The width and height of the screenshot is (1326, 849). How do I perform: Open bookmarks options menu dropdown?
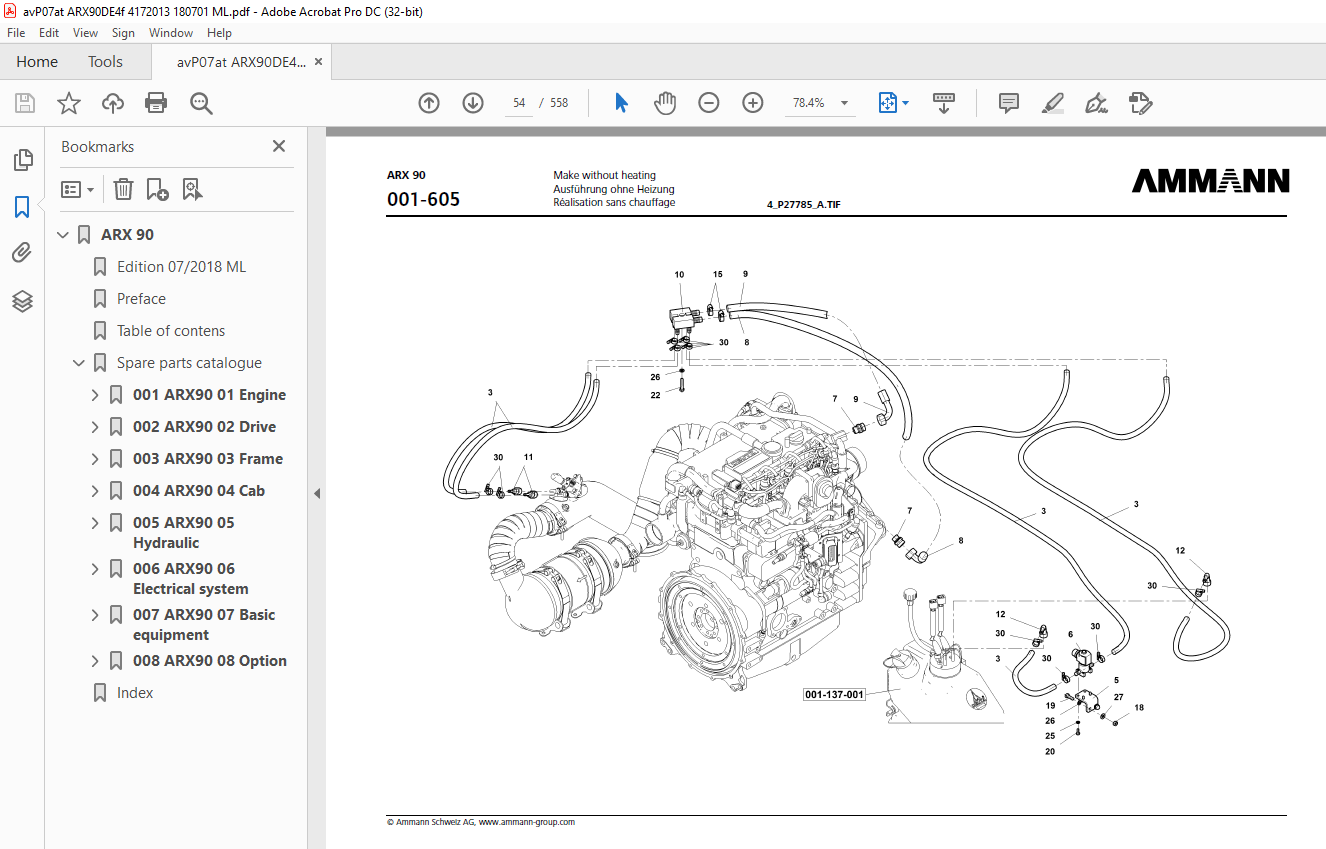pyautogui.click(x=78, y=189)
